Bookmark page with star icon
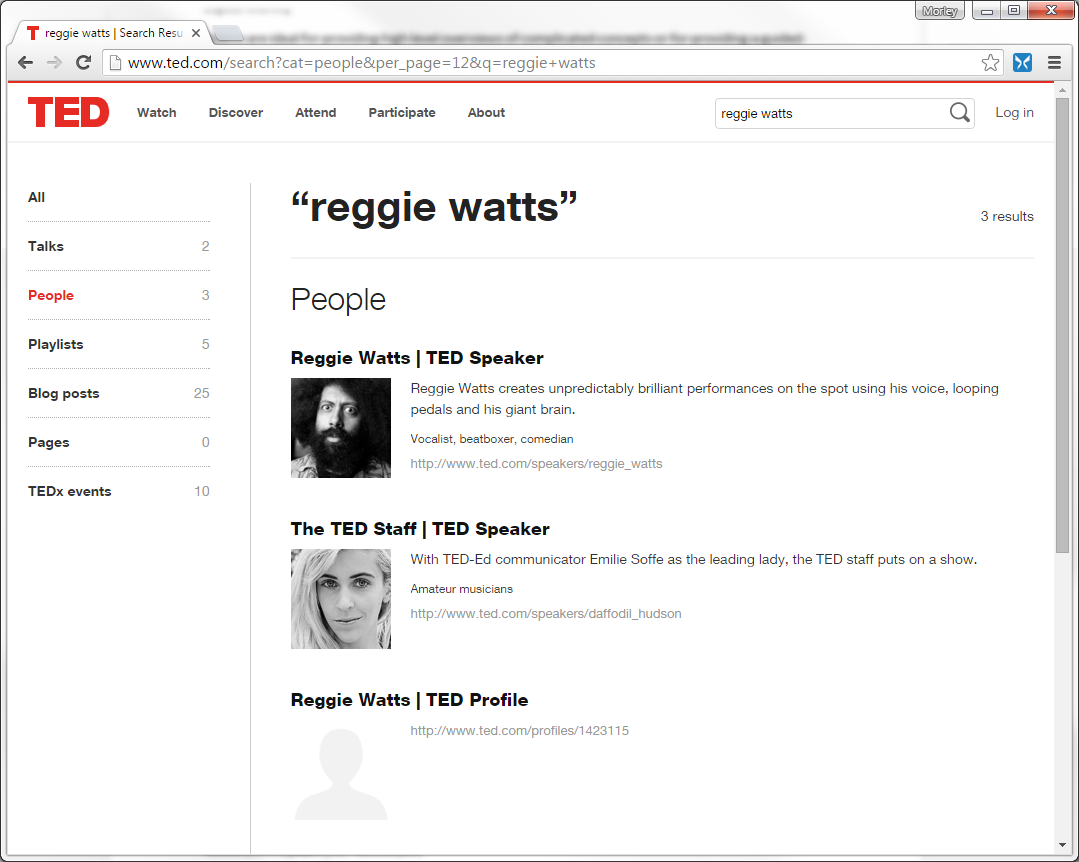 (x=990, y=63)
